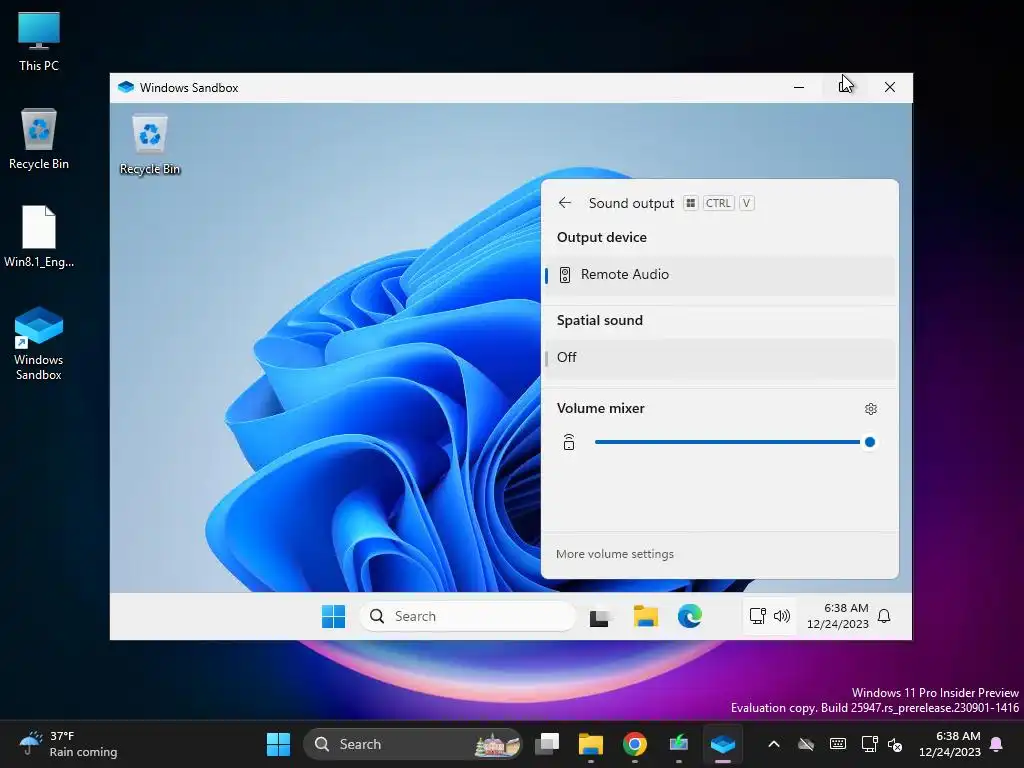This screenshot has width=1024, height=768.
Task: Launch Microsoft Edge in Sandbox taskbar
Action: pyautogui.click(x=690, y=616)
